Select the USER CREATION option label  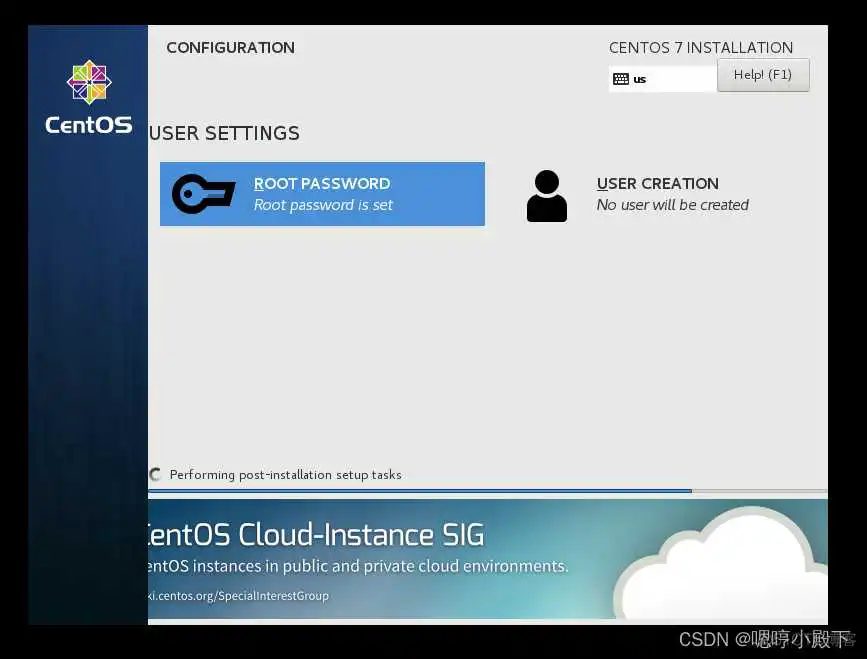657,184
